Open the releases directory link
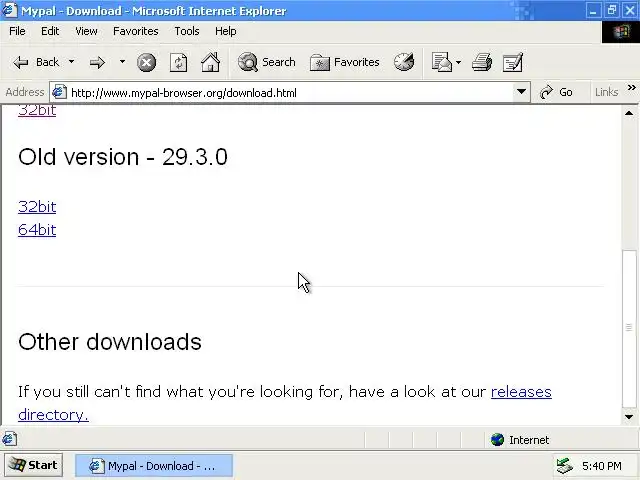640x480 pixels. click(521, 392)
